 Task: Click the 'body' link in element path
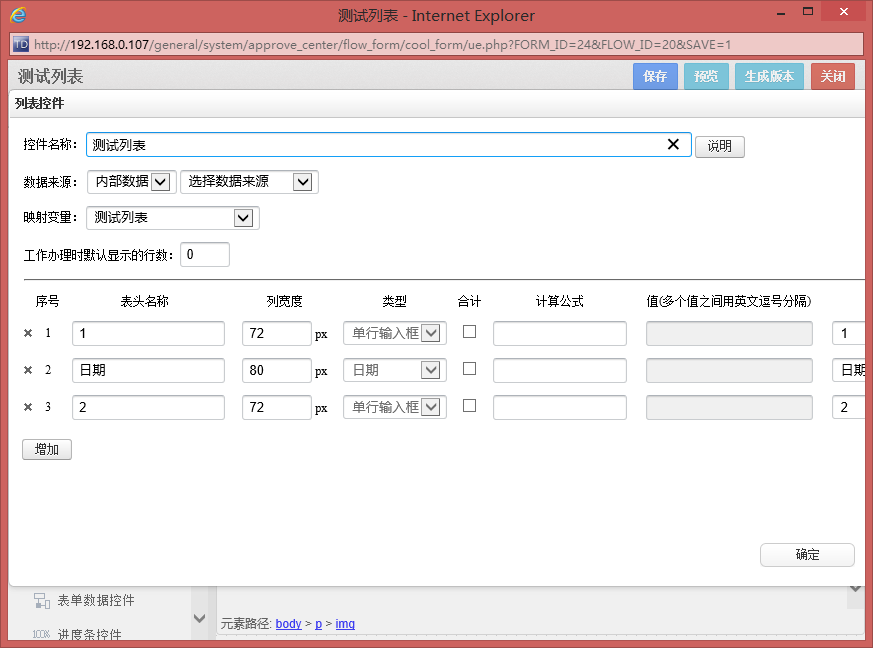(x=288, y=624)
